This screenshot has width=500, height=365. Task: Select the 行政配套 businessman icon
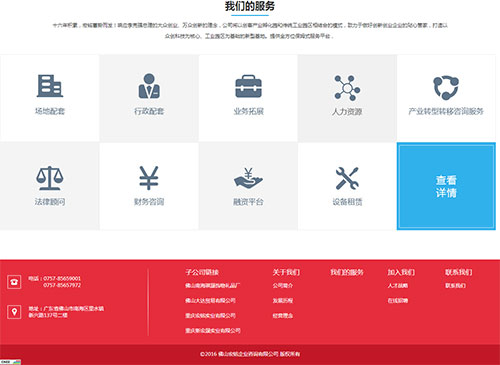point(149,86)
